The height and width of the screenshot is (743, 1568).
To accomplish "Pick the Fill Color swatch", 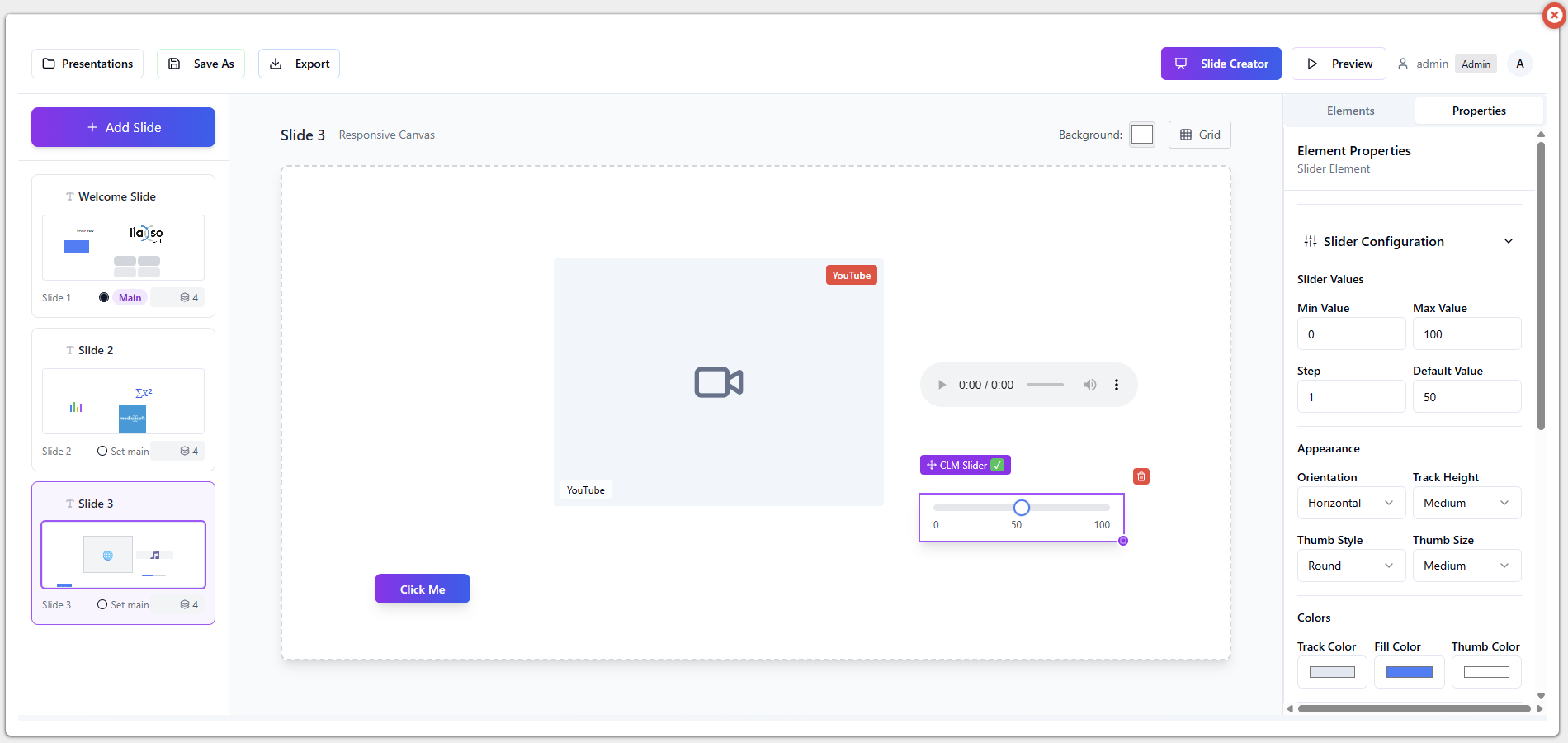I will point(1409,672).
